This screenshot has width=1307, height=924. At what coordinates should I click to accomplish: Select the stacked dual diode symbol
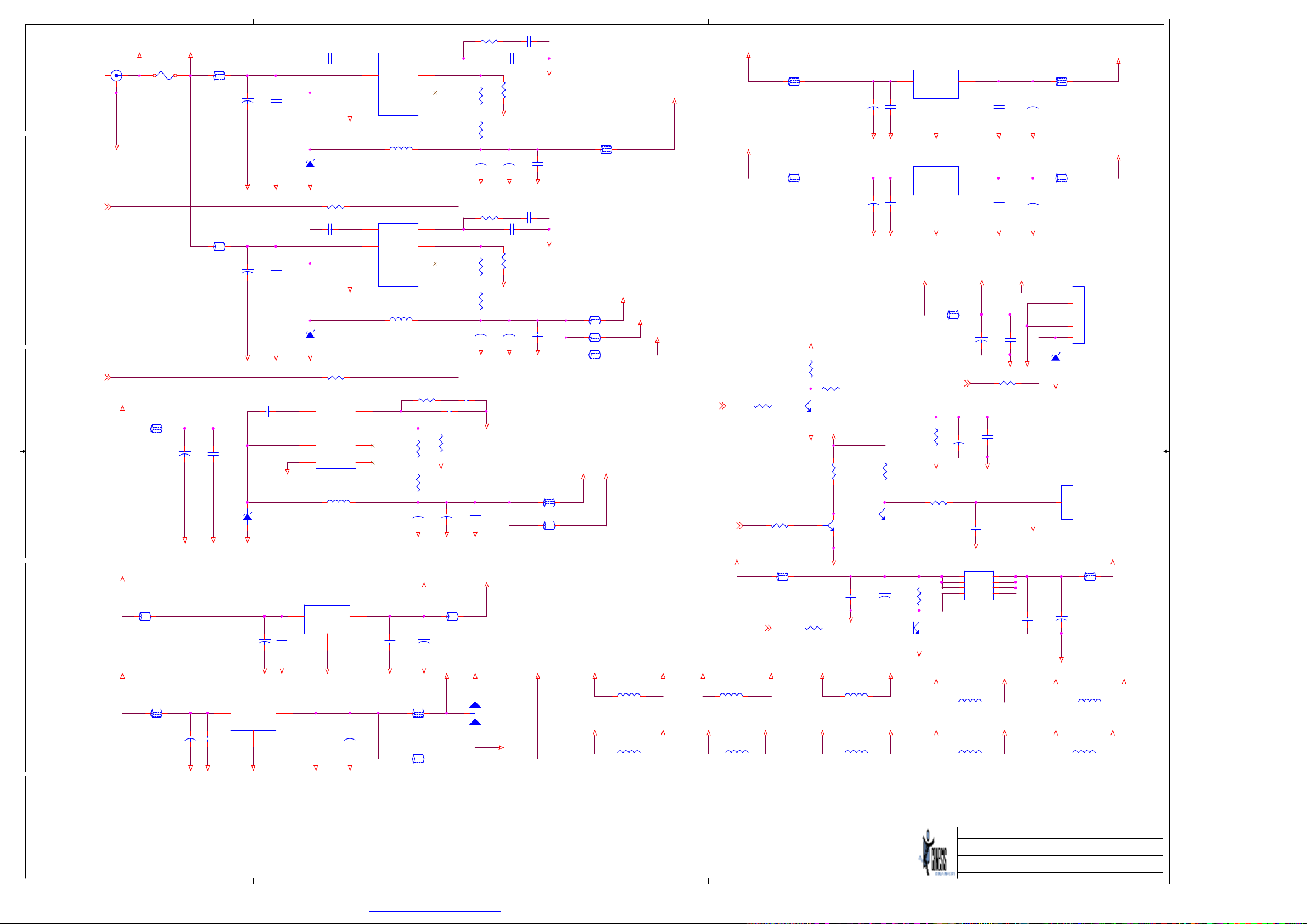tap(475, 713)
